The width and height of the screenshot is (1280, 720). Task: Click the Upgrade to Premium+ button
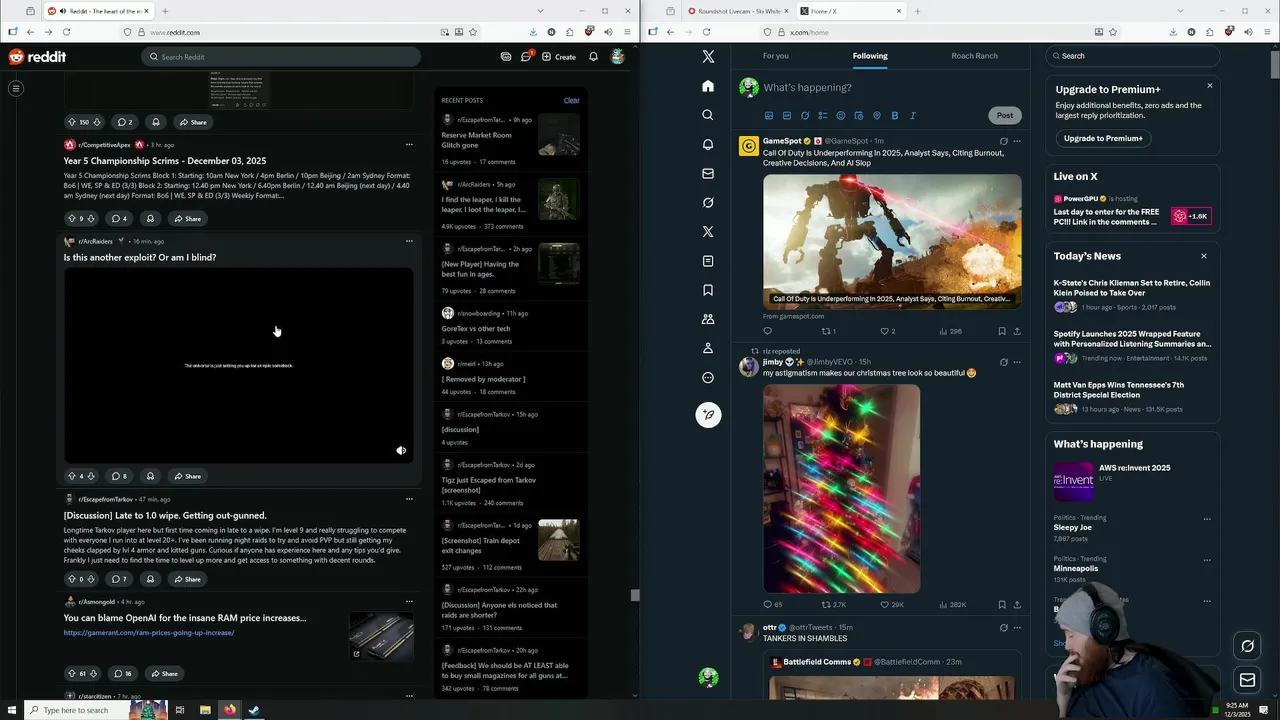coord(1103,138)
